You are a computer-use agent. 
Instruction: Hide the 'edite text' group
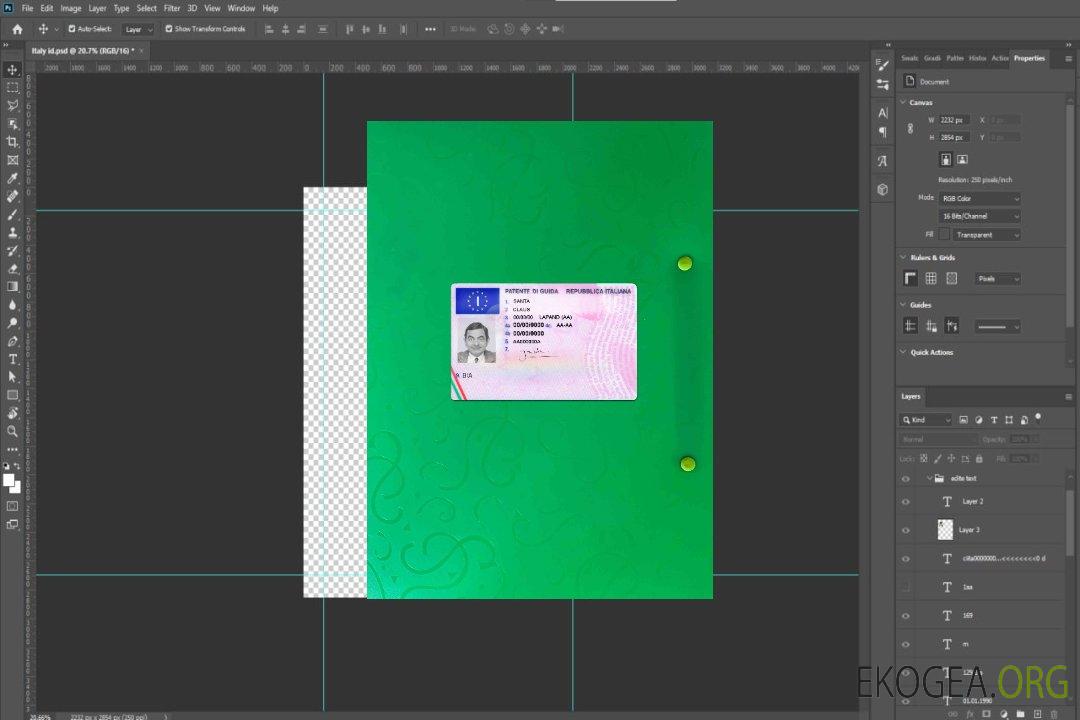pos(906,479)
